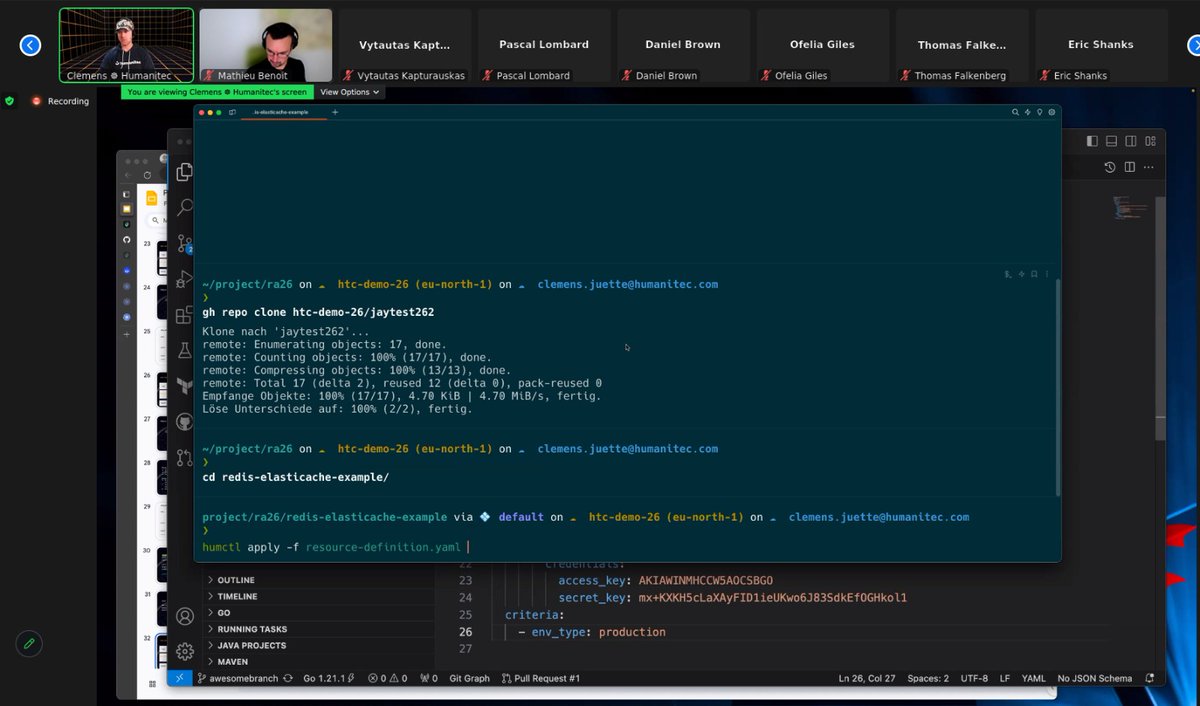The height and width of the screenshot is (706, 1200).
Task: Toggle VS Code secondary side bar
Action: [1131, 141]
